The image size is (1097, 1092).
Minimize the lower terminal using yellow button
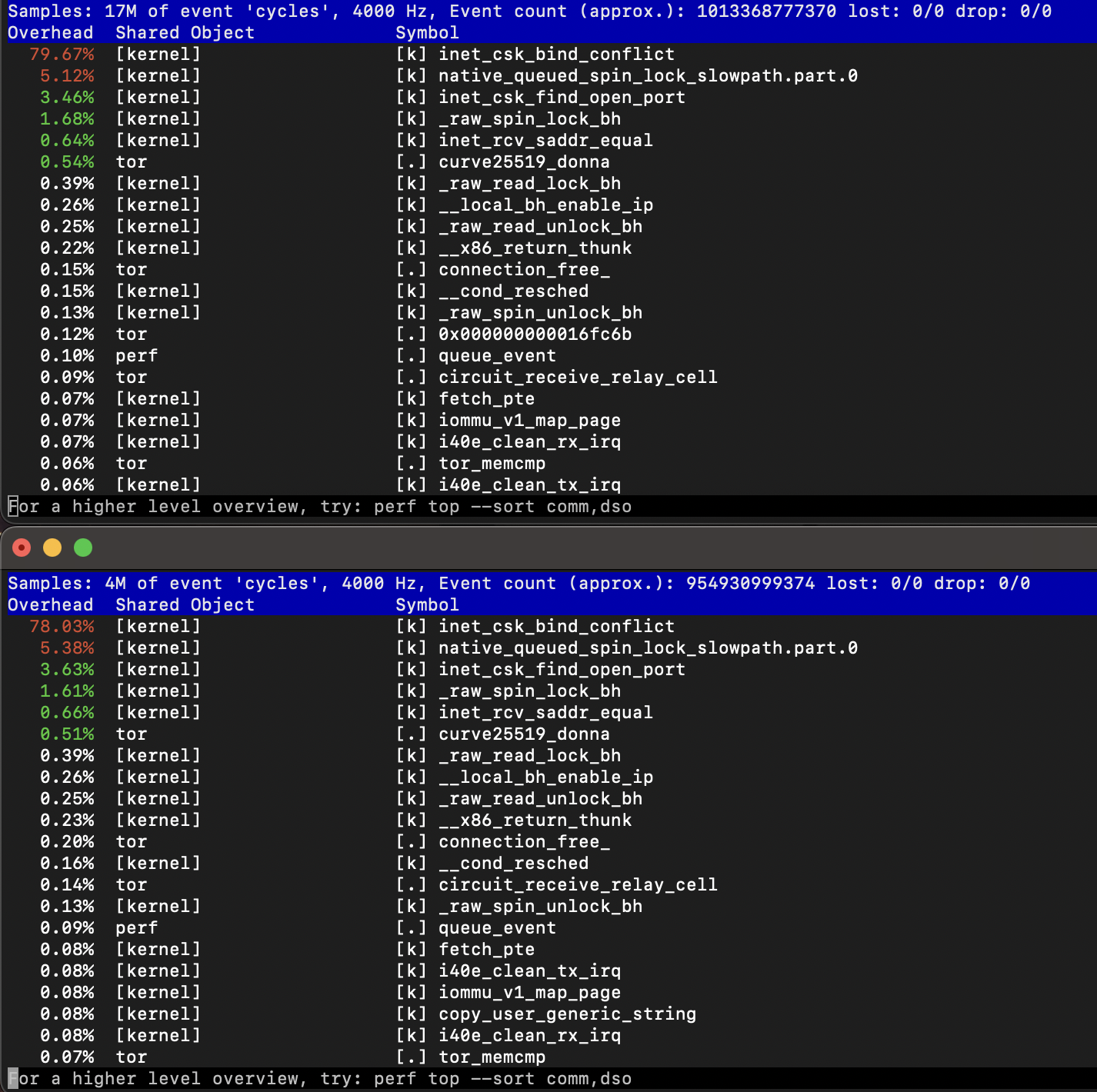[52, 548]
